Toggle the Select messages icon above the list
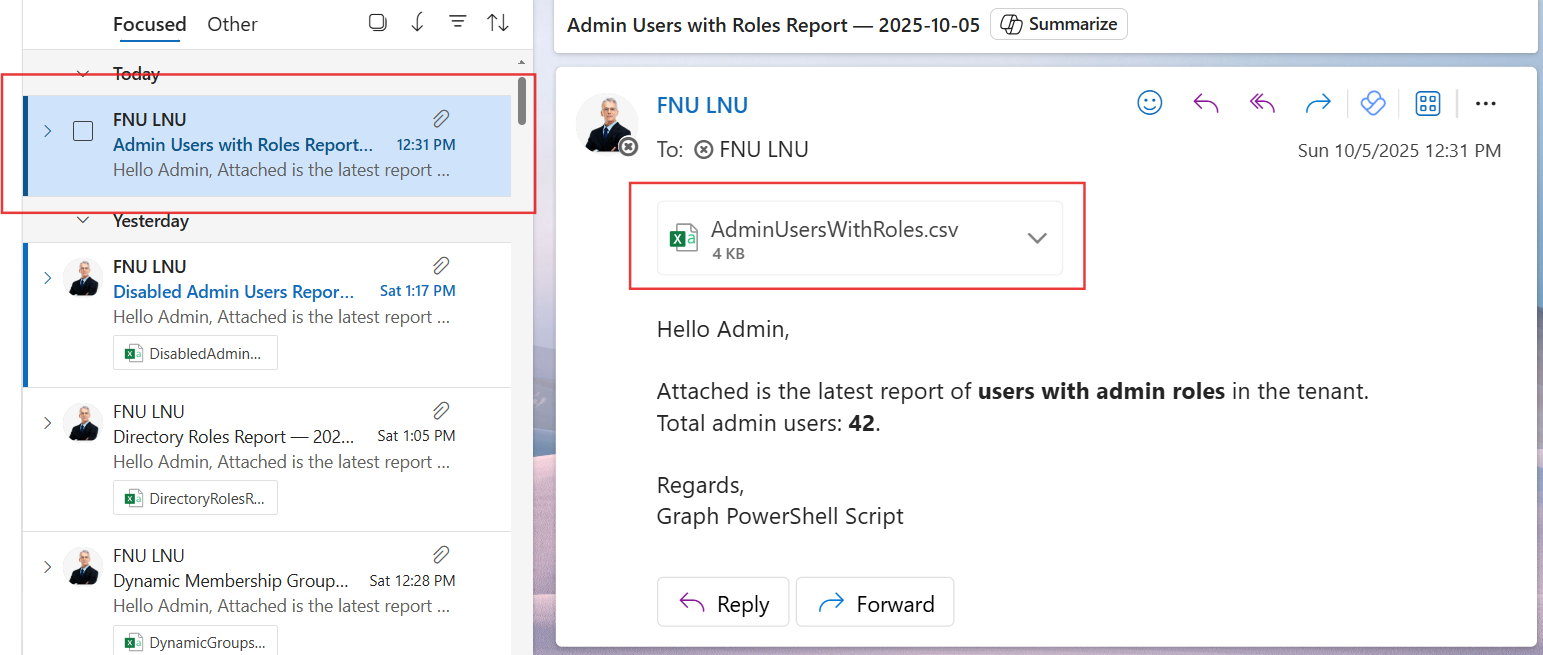This screenshot has height=655, width=1543. (377, 23)
